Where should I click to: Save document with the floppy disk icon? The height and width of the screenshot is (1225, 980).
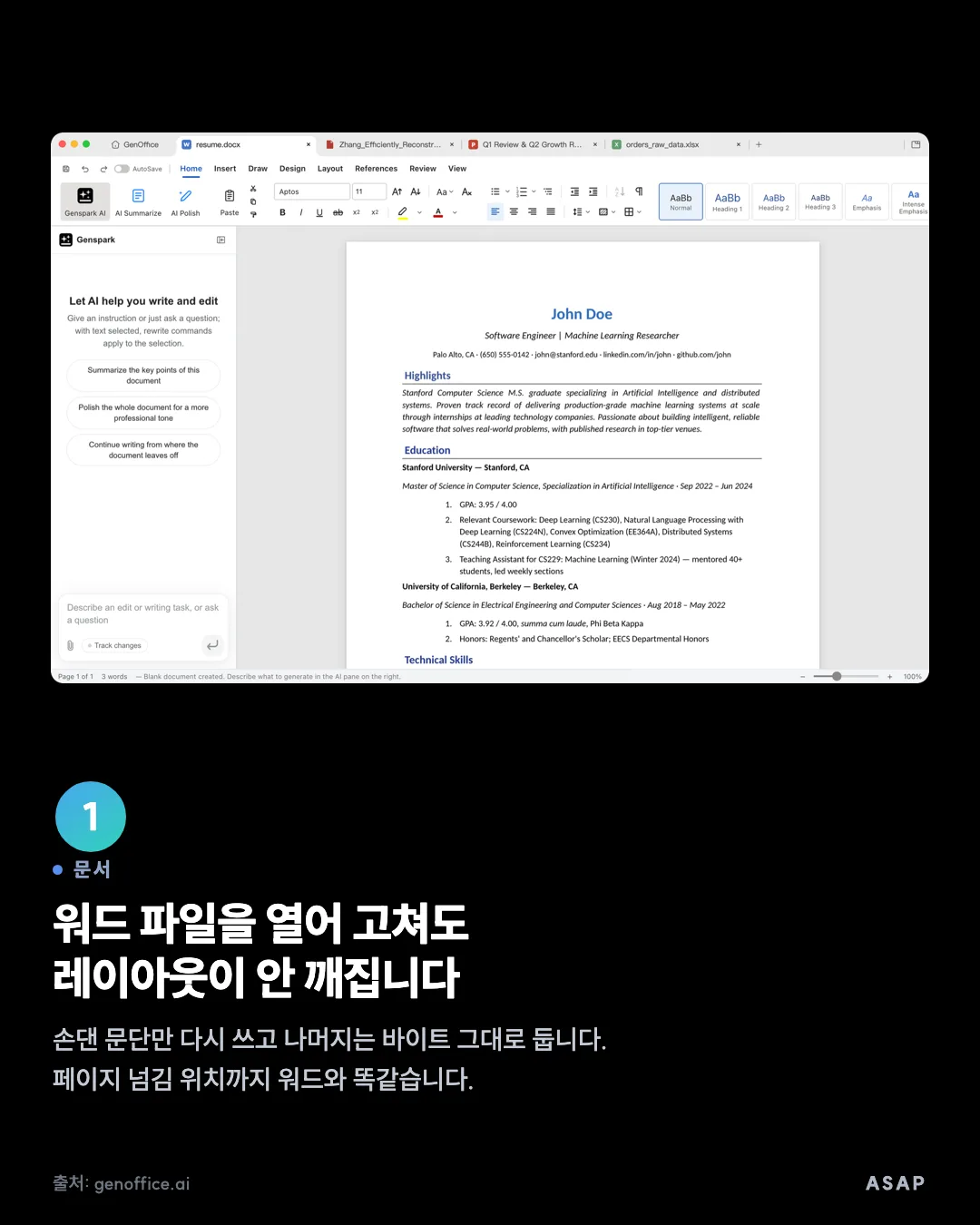coord(65,169)
